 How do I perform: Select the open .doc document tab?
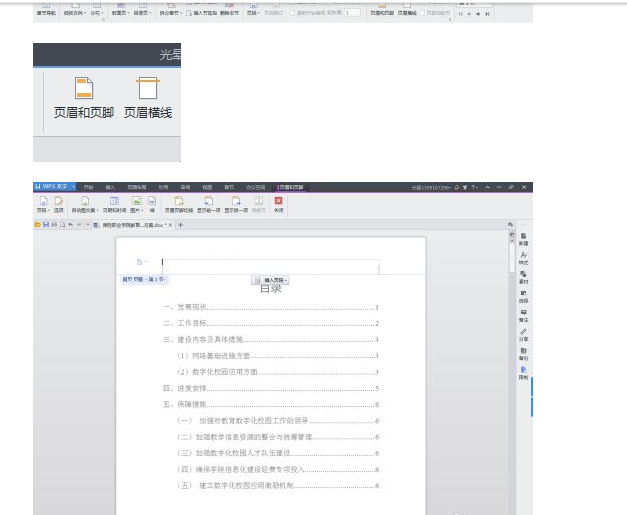[133, 225]
